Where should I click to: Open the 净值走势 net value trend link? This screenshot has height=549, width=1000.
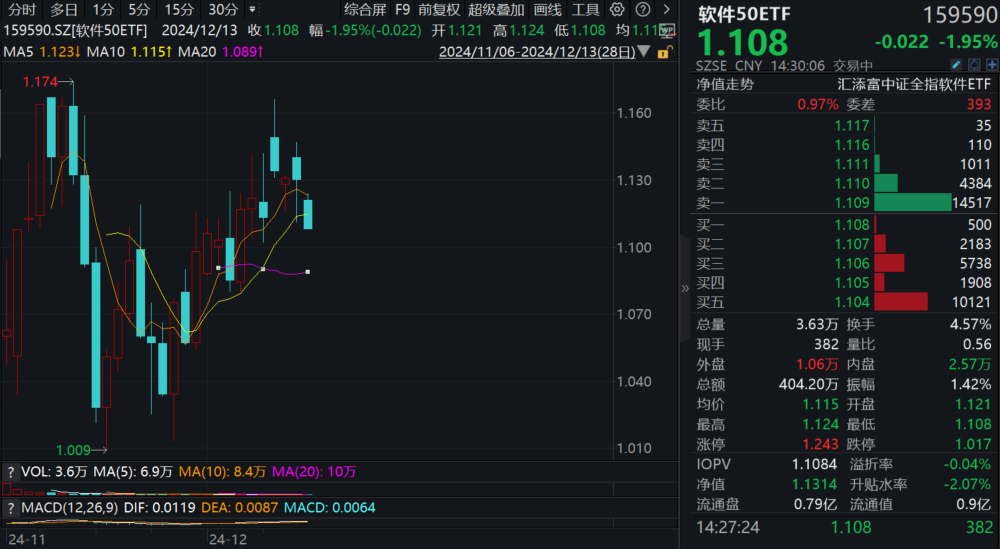(724, 84)
